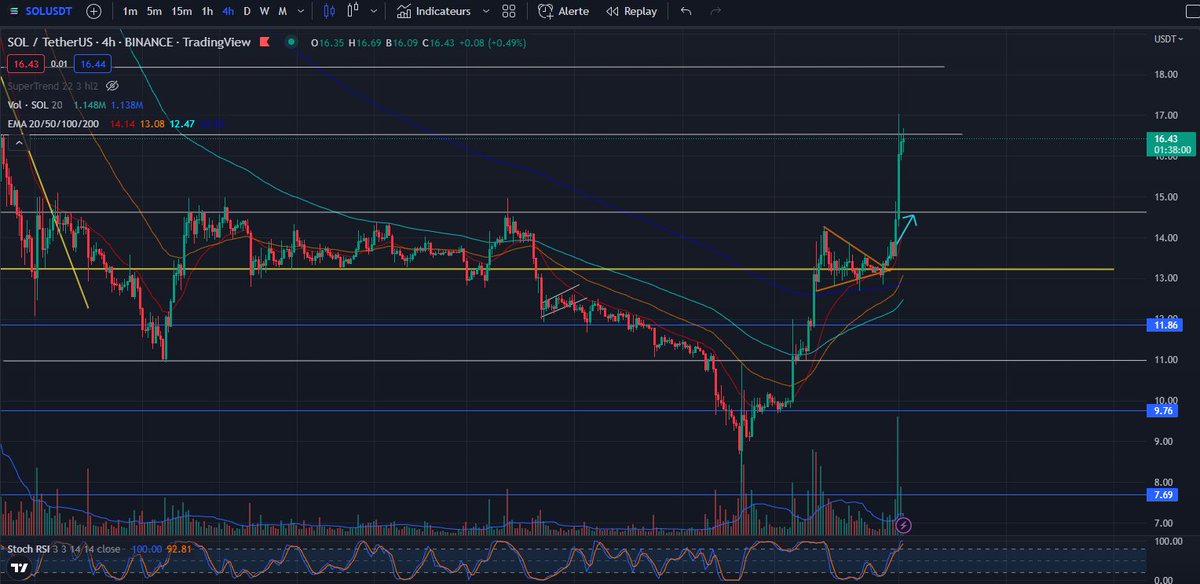Undo the last chart action
1200x584 pixels.
tap(685, 12)
